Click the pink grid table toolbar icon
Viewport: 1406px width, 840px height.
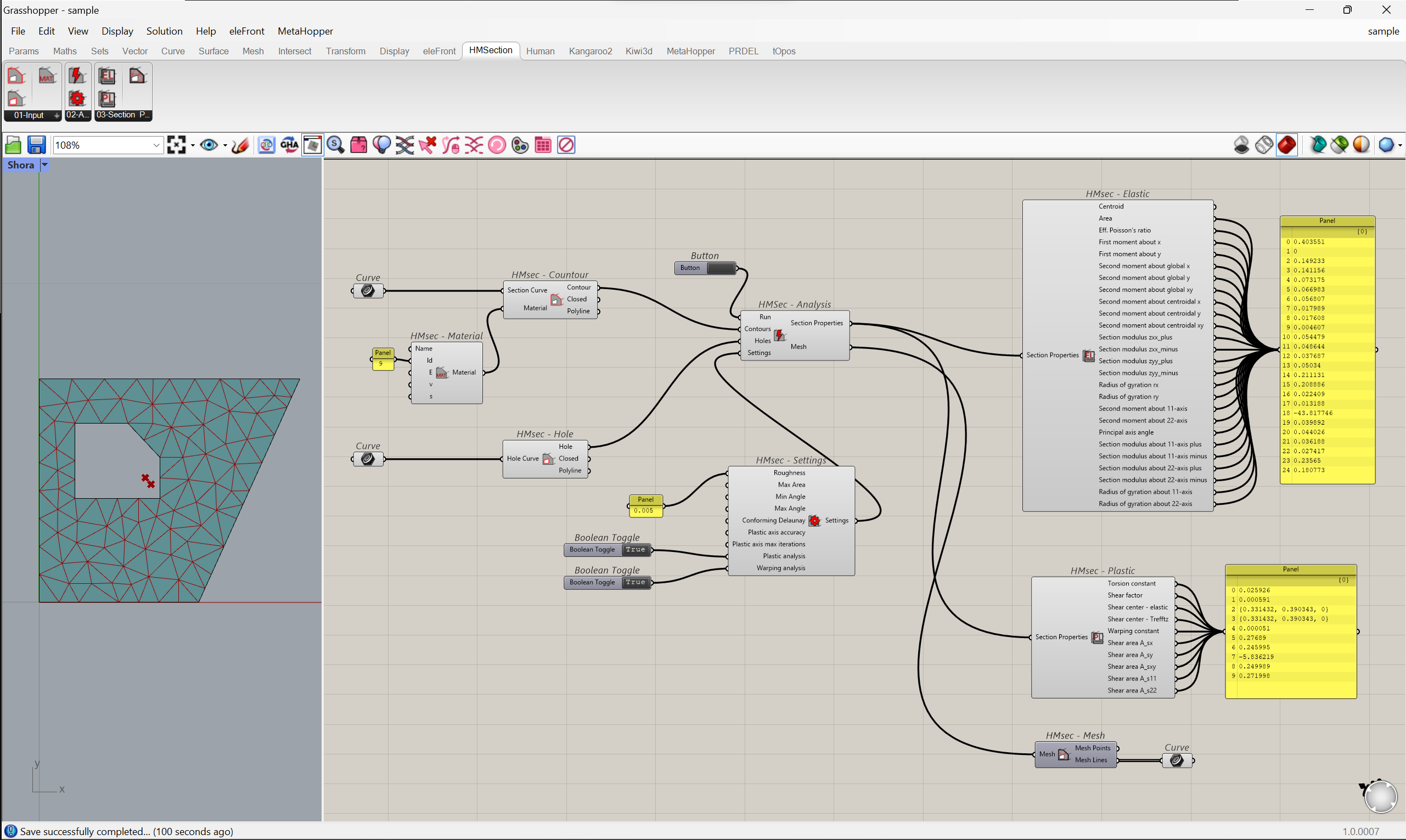pos(543,145)
